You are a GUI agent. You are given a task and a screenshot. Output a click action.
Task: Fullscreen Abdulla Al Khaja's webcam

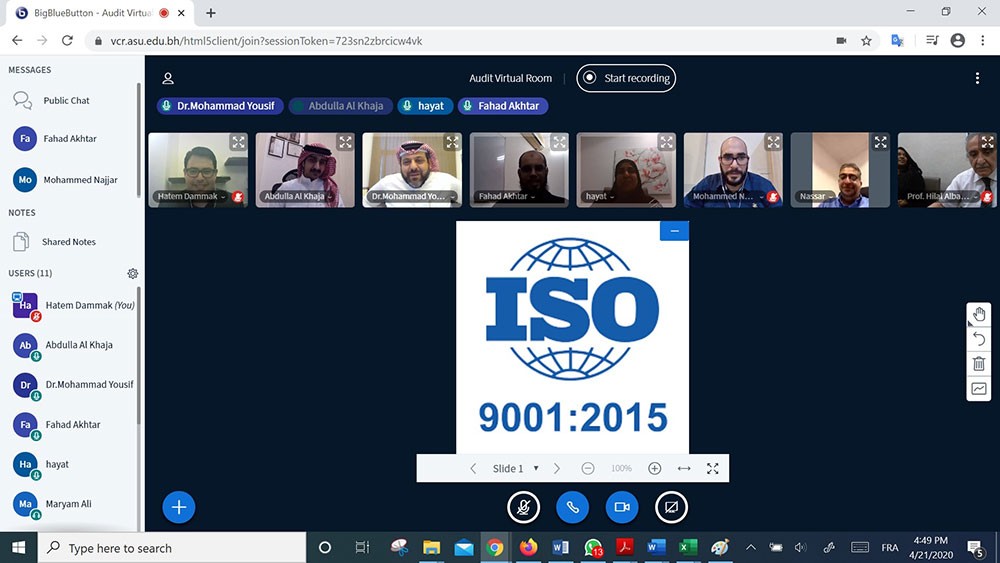pyautogui.click(x=345, y=142)
